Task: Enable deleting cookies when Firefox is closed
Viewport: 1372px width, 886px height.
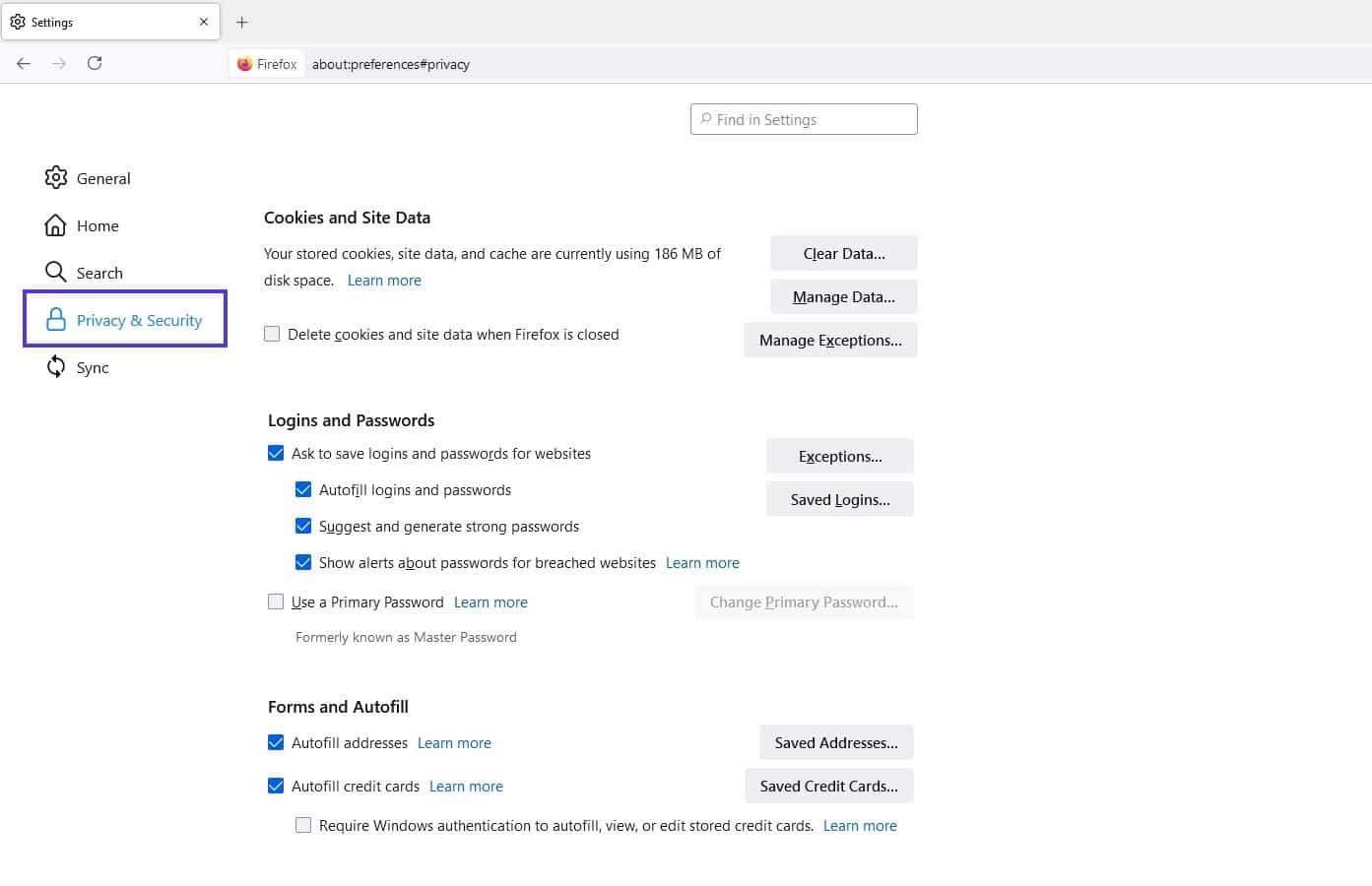Action: click(x=272, y=334)
